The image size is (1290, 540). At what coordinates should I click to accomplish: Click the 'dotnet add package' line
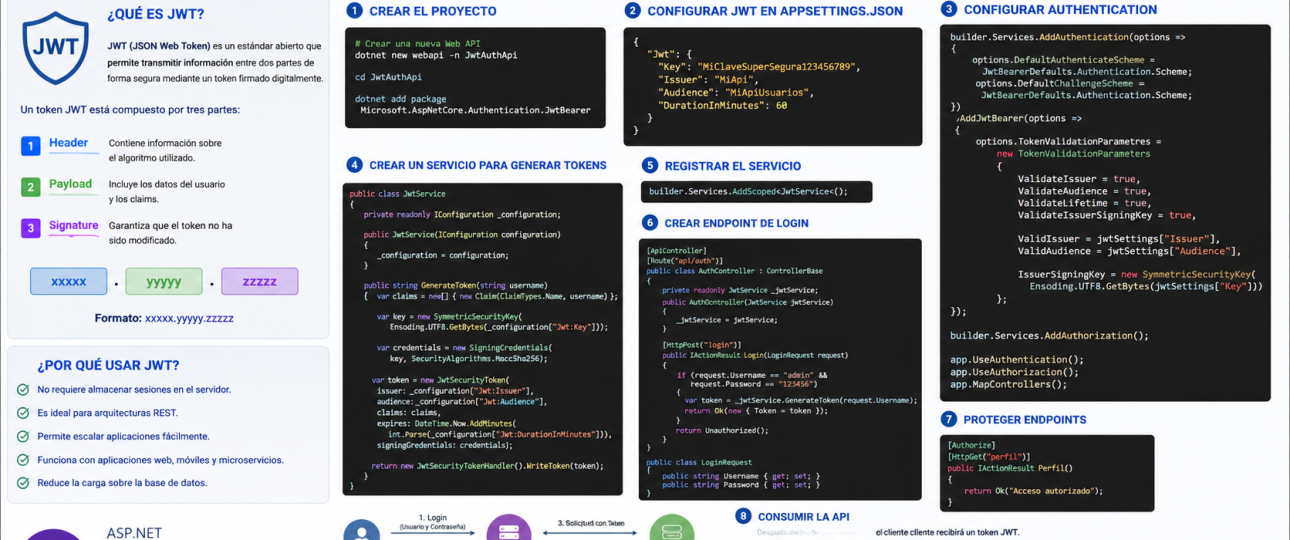pyautogui.click(x=401, y=99)
